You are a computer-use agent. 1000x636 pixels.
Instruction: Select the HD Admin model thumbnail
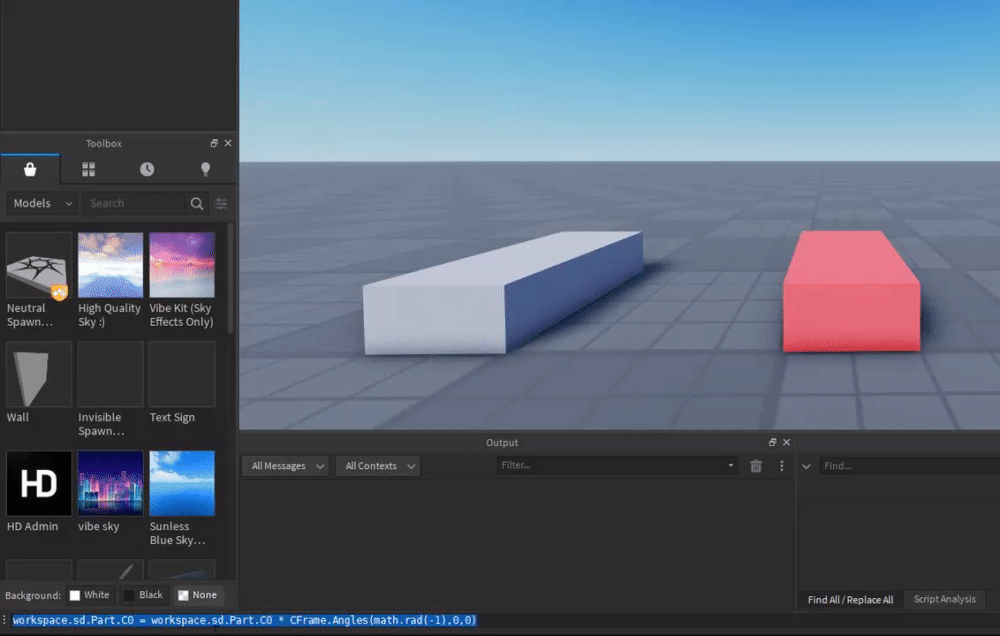click(39, 484)
